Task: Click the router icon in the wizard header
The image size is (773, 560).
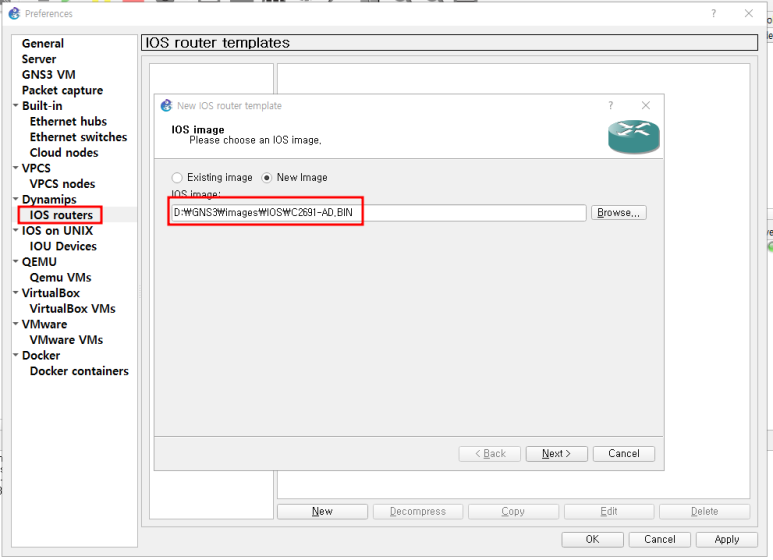Action: coord(633,137)
